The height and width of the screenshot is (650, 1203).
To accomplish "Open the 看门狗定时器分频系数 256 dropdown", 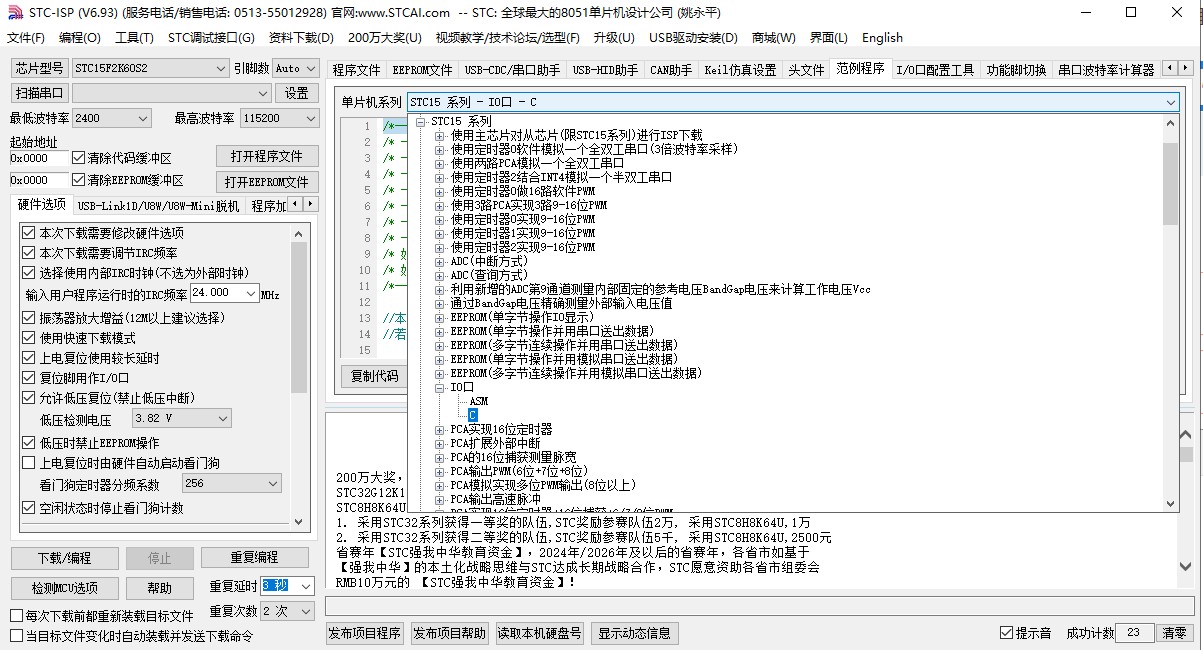I will coord(231,483).
